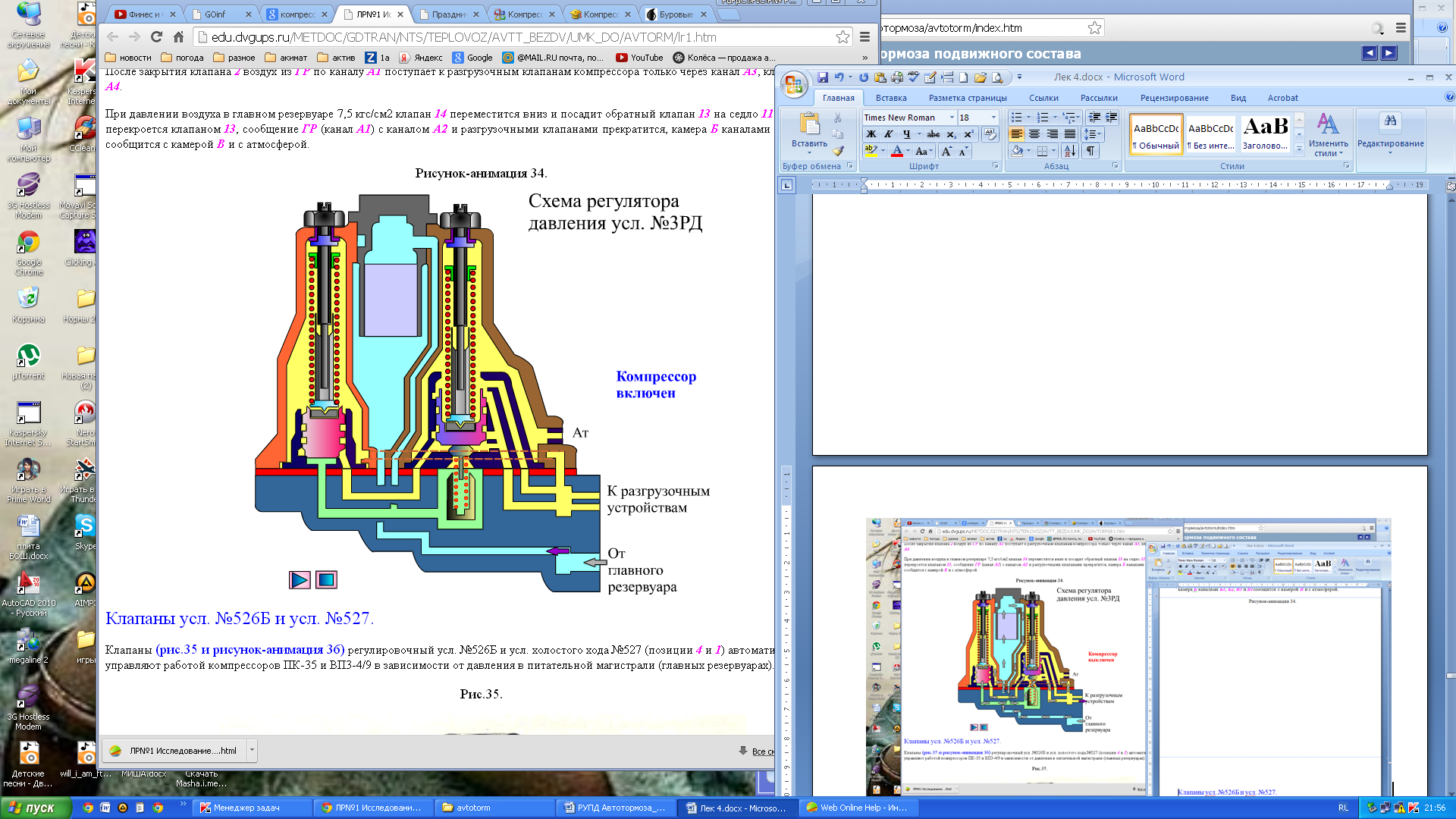Screen dimensions: 1456x819
Task: Expand the bullets list dropdown arrow
Action: (x=1028, y=118)
